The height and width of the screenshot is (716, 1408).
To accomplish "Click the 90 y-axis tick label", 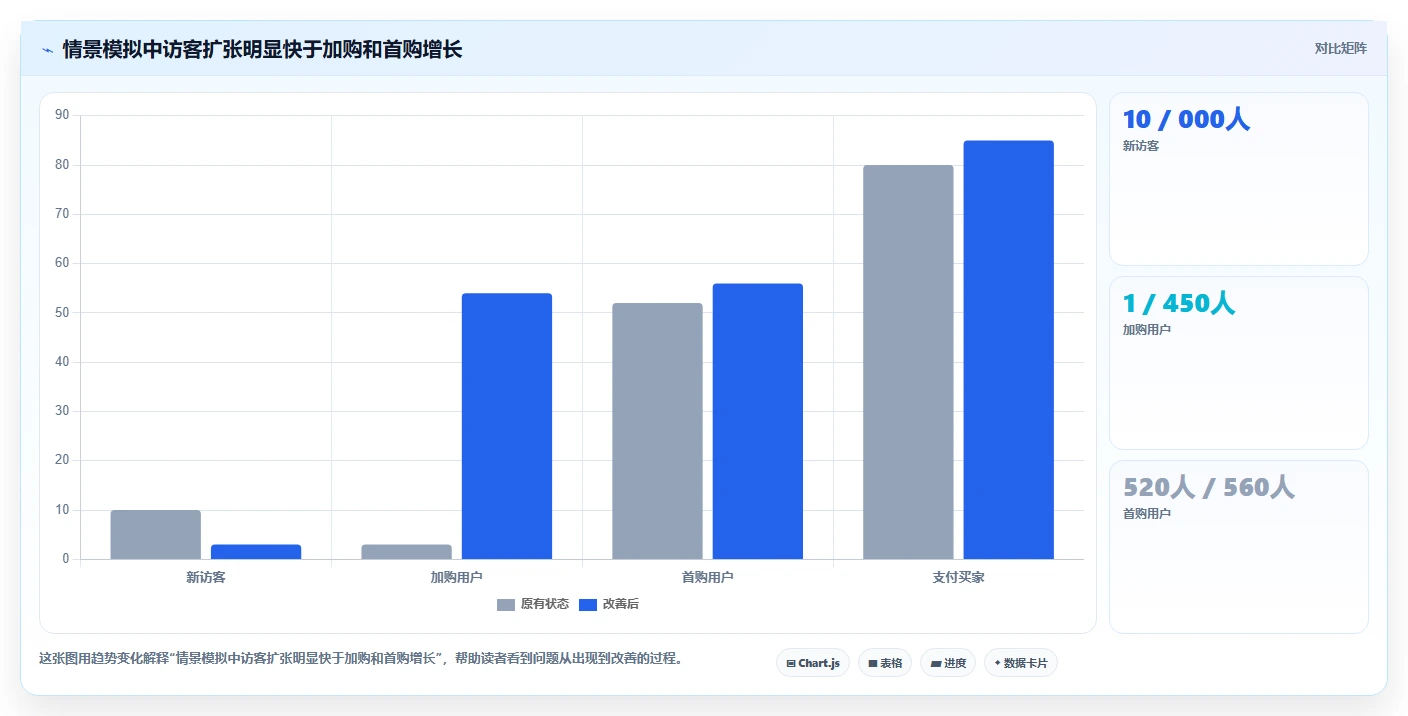I will coord(62,115).
